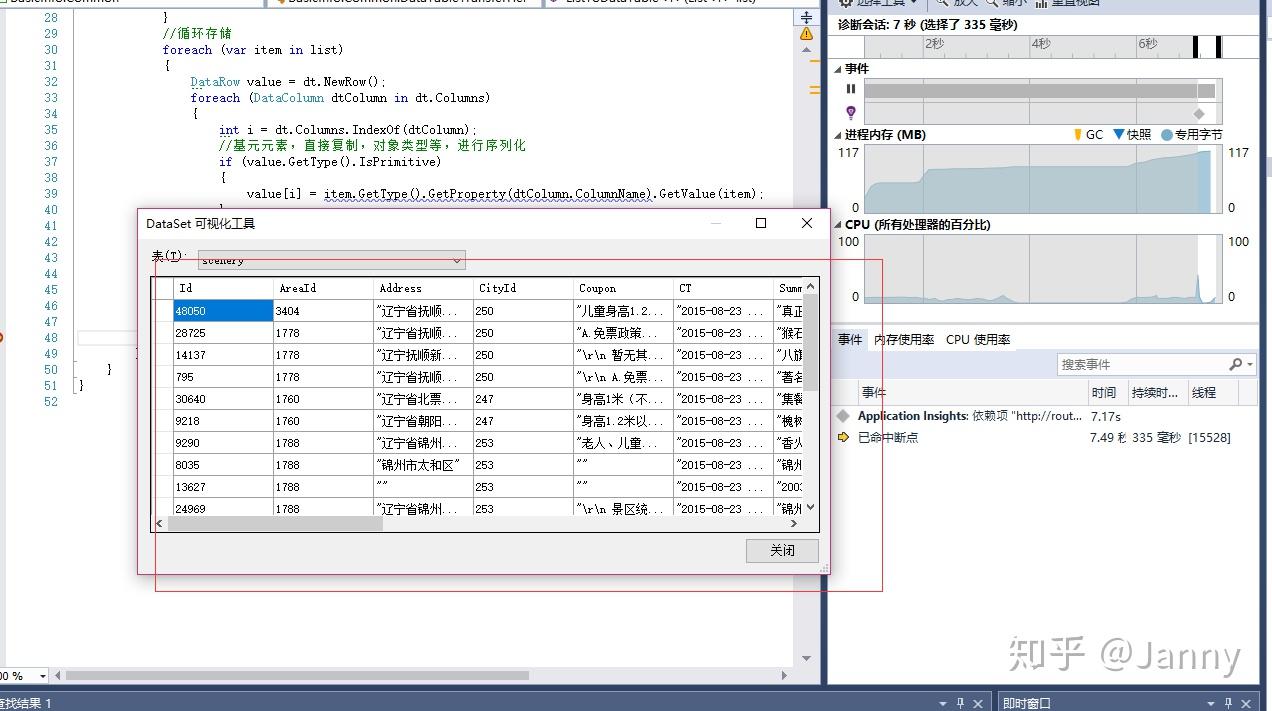Click the lightbulb IntelliTrace icon in events panel
Screen dimensions: 1272x711
tap(851, 111)
